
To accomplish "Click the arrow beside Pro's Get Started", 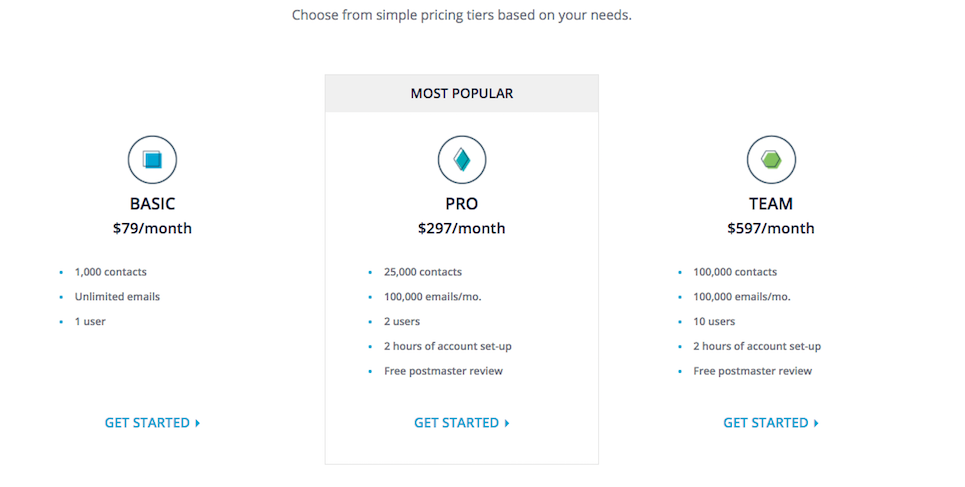I will point(507,423).
